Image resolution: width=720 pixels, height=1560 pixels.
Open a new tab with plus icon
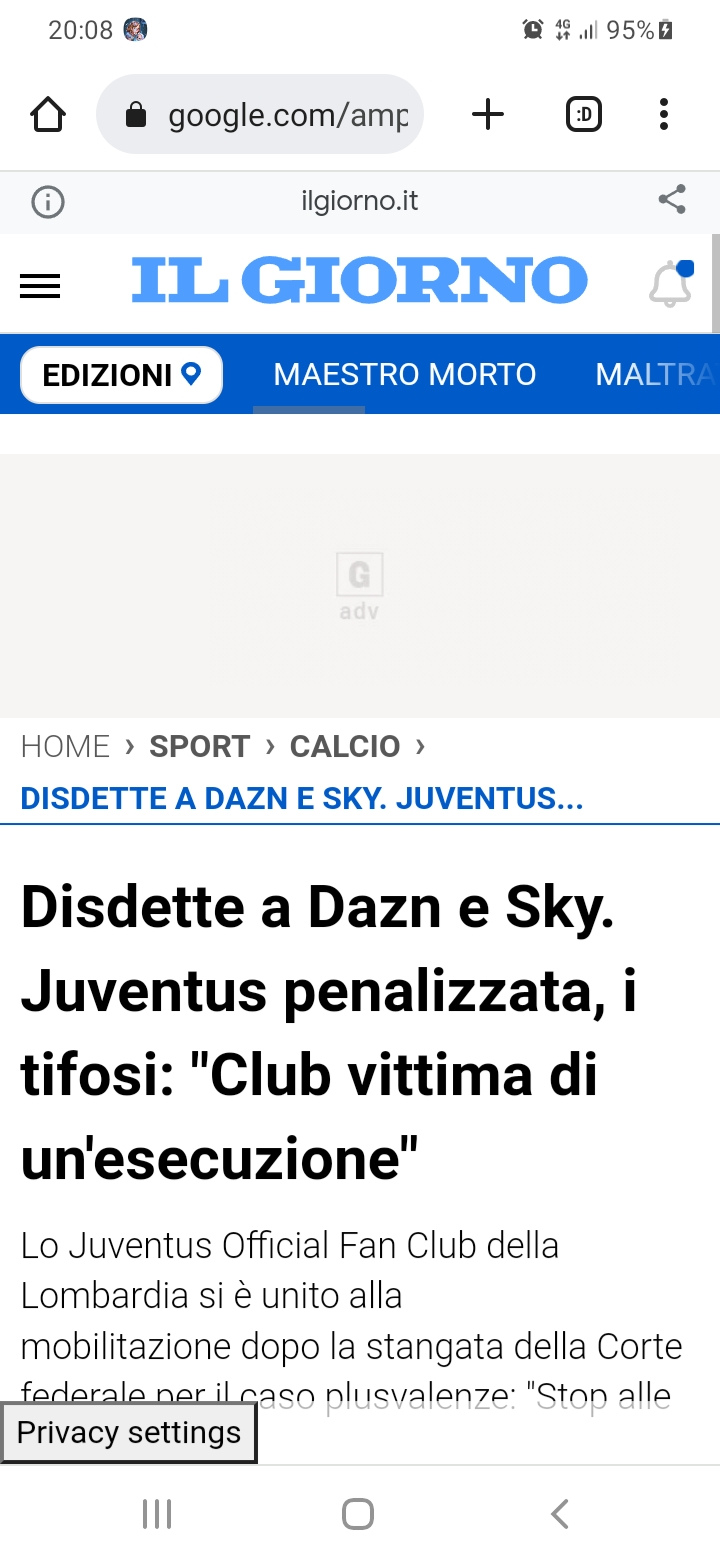(x=488, y=115)
